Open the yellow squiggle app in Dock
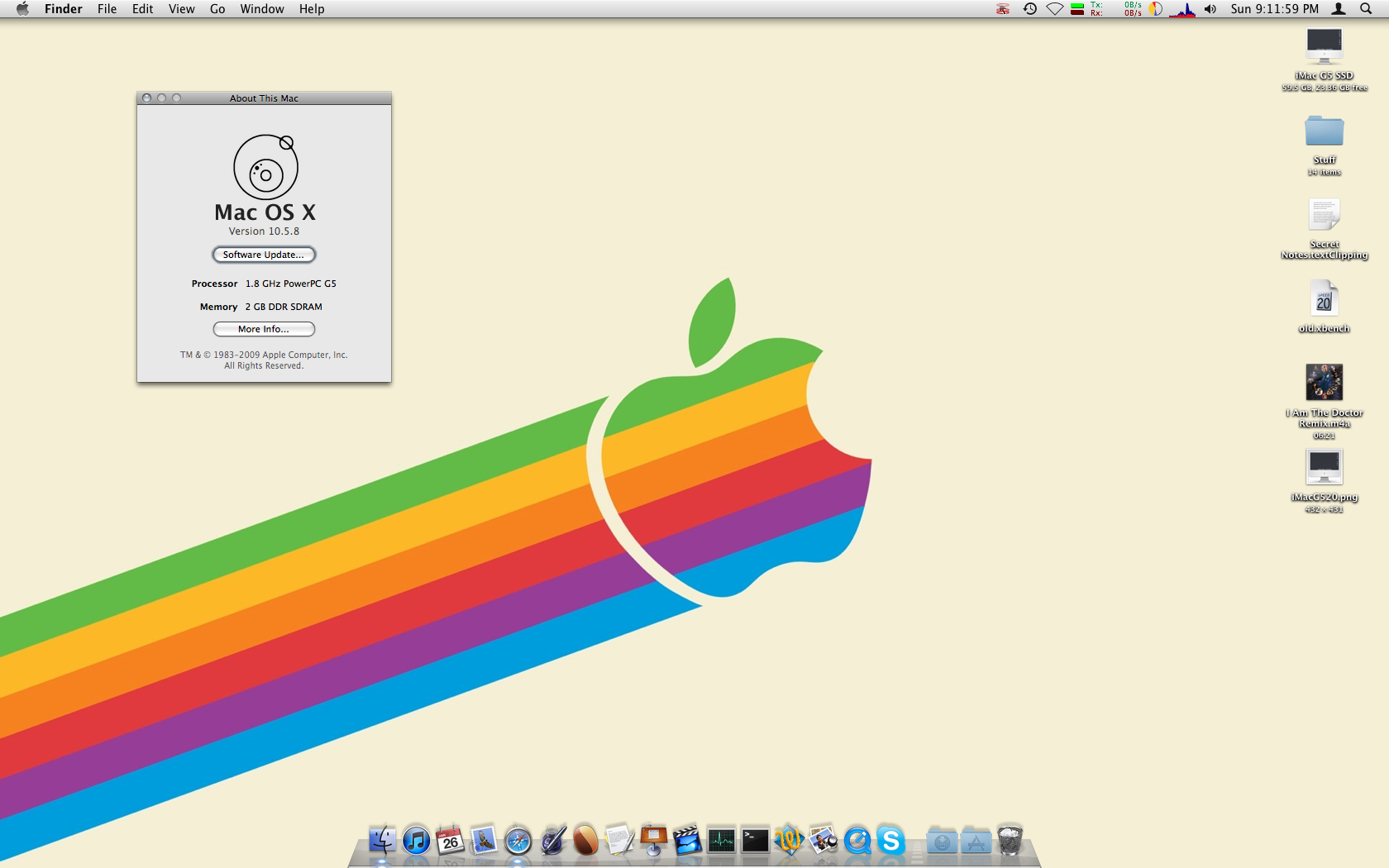Viewport: 1389px width, 868px height. (x=789, y=841)
